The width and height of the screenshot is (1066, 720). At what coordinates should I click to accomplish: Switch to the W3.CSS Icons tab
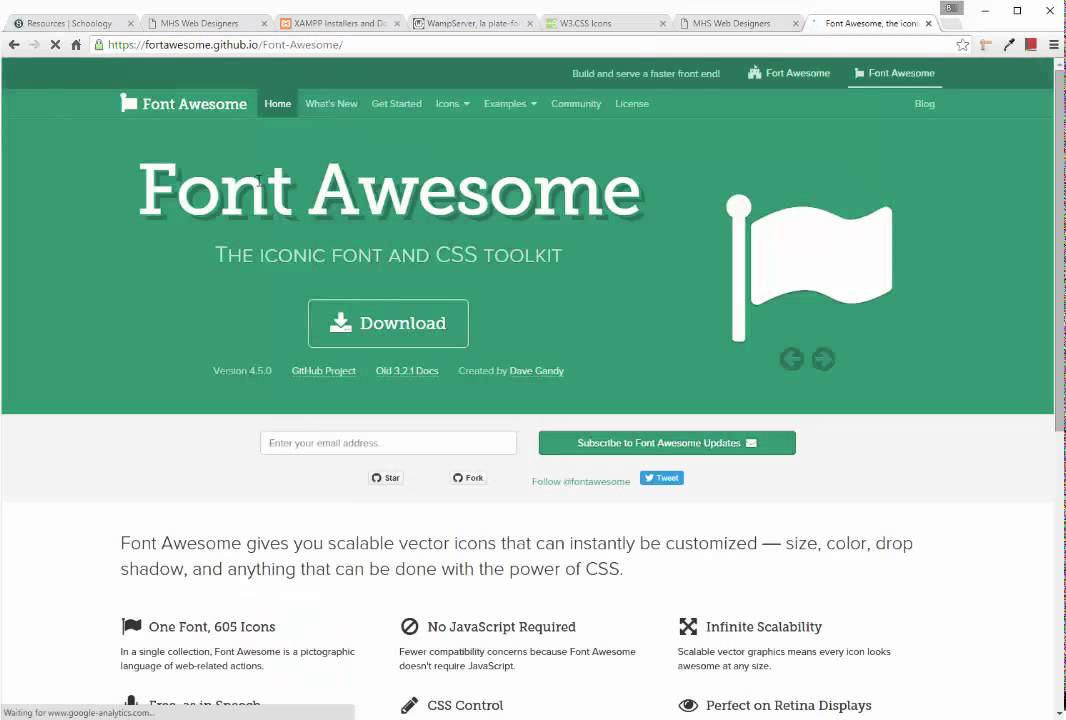pos(598,24)
